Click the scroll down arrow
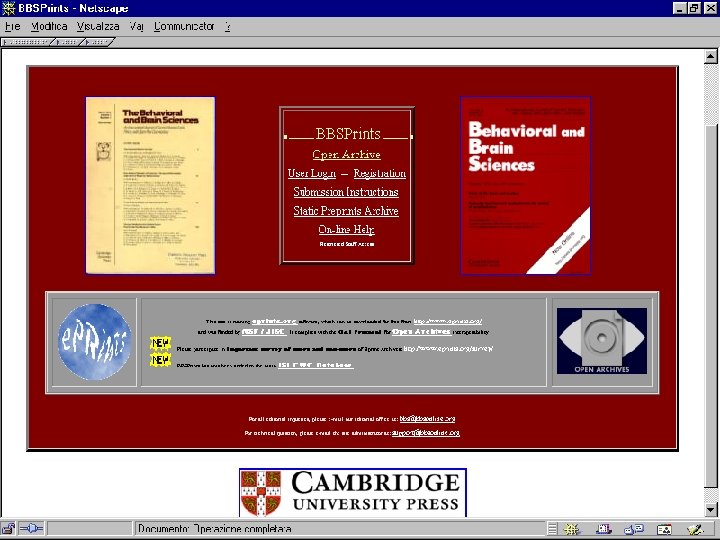Screen dimensions: 720x540 point(710,509)
